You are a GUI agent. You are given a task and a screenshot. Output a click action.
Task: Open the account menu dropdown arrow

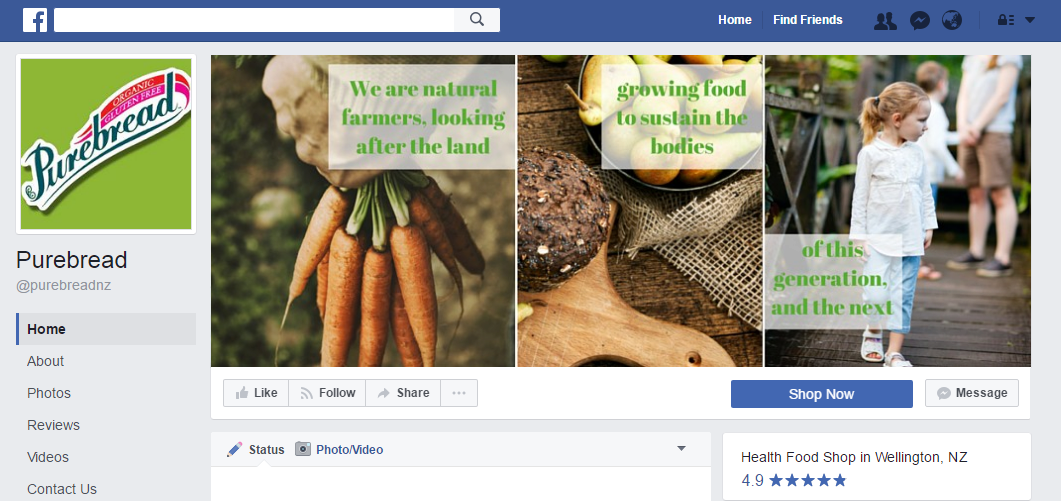coord(1030,20)
